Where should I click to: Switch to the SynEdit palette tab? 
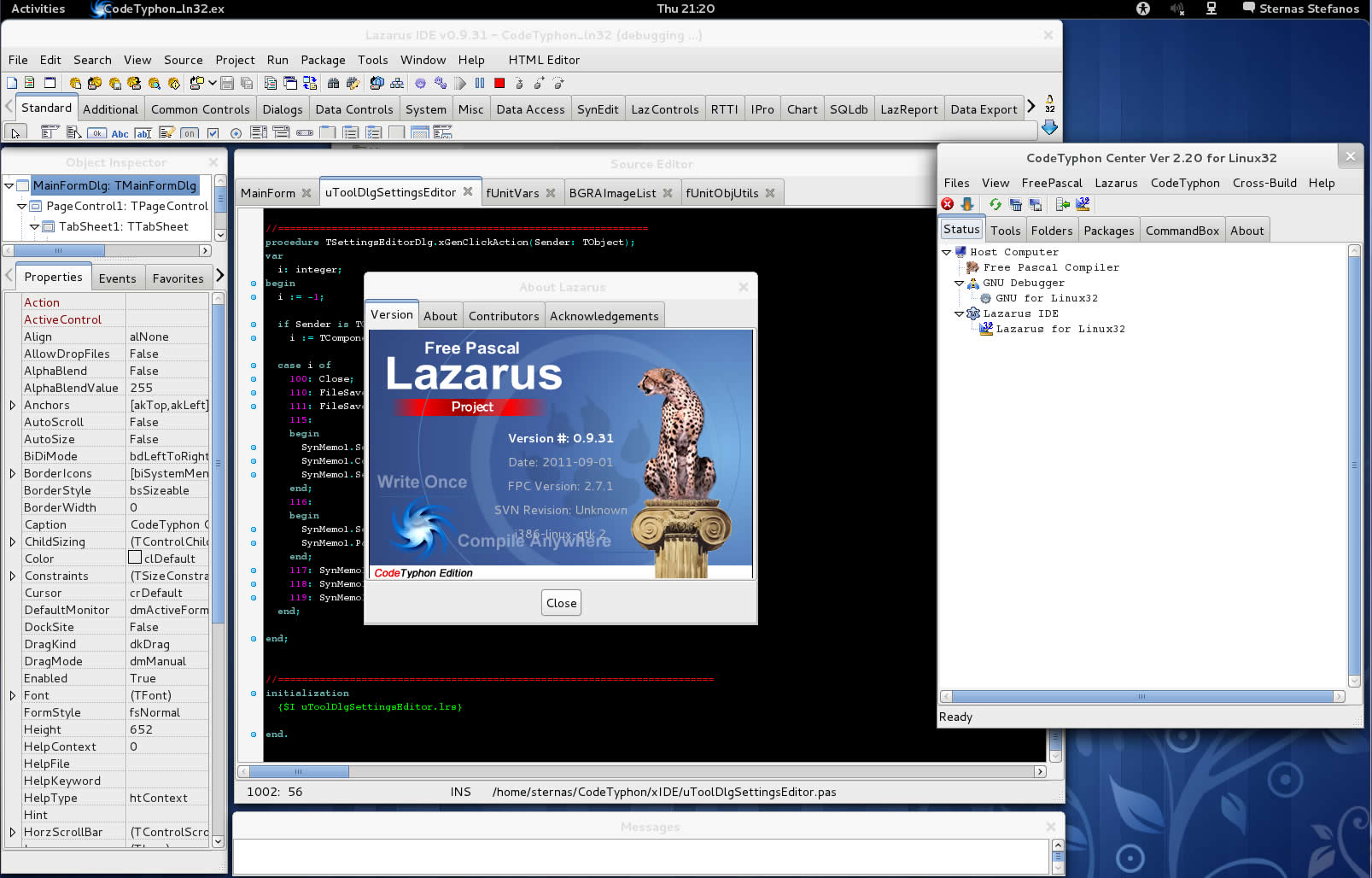(598, 109)
